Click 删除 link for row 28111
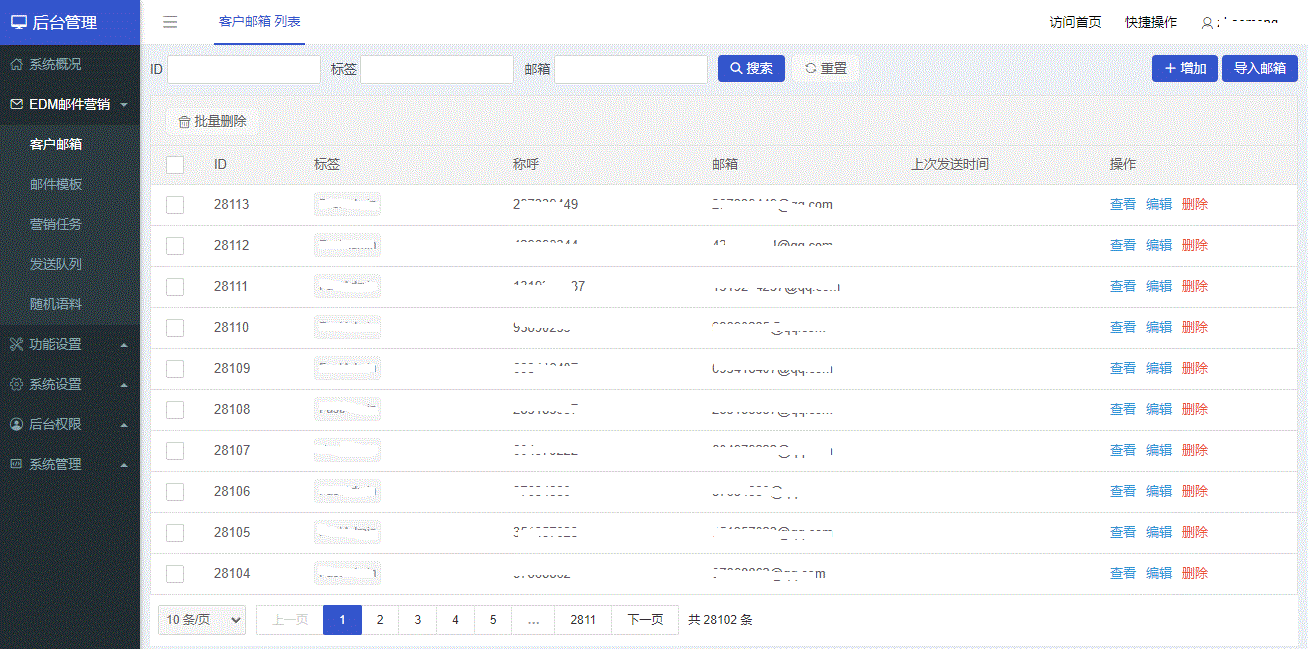This screenshot has width=1308, height=649. coord(1194,286)
